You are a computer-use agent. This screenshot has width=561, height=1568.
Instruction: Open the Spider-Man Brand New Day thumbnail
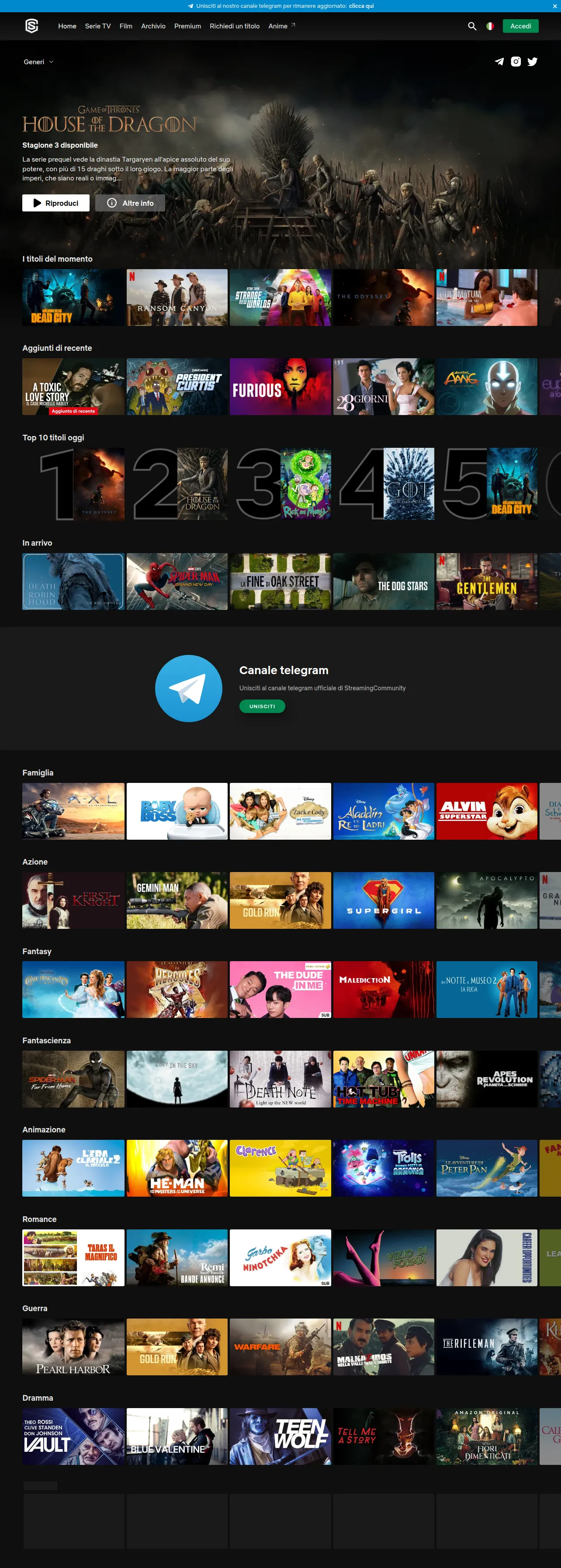[177, 582]
